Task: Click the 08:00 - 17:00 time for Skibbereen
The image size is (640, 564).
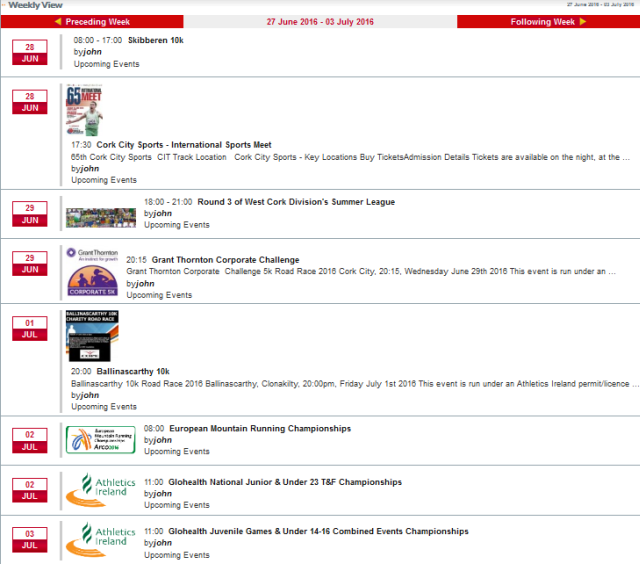Action: click(98, 40)
